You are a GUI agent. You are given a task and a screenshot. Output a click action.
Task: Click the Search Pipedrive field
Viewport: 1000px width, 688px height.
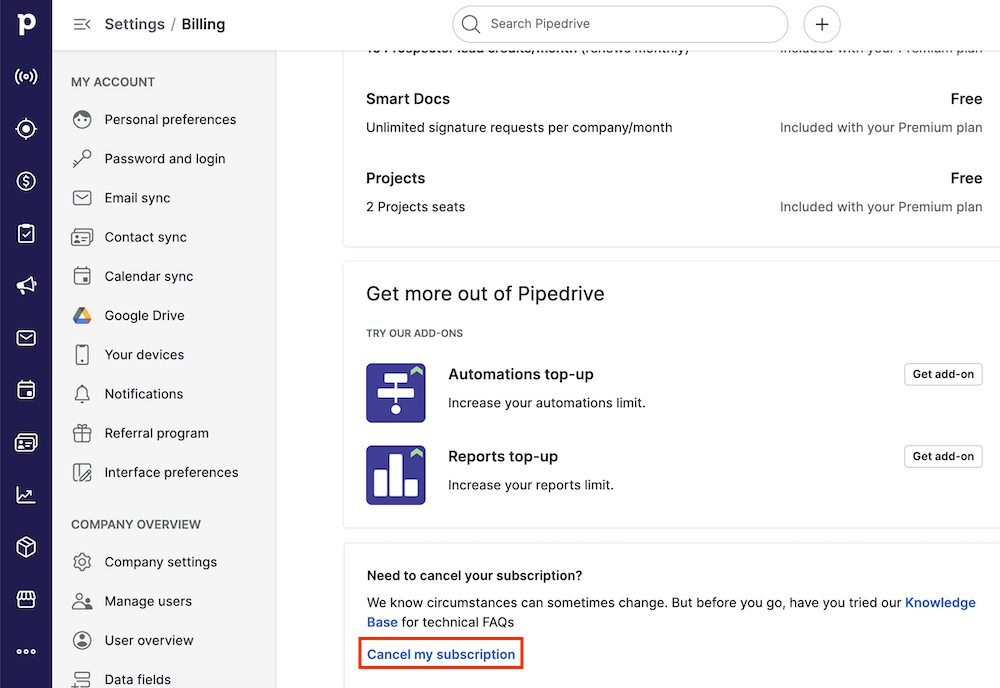[620, 24]
